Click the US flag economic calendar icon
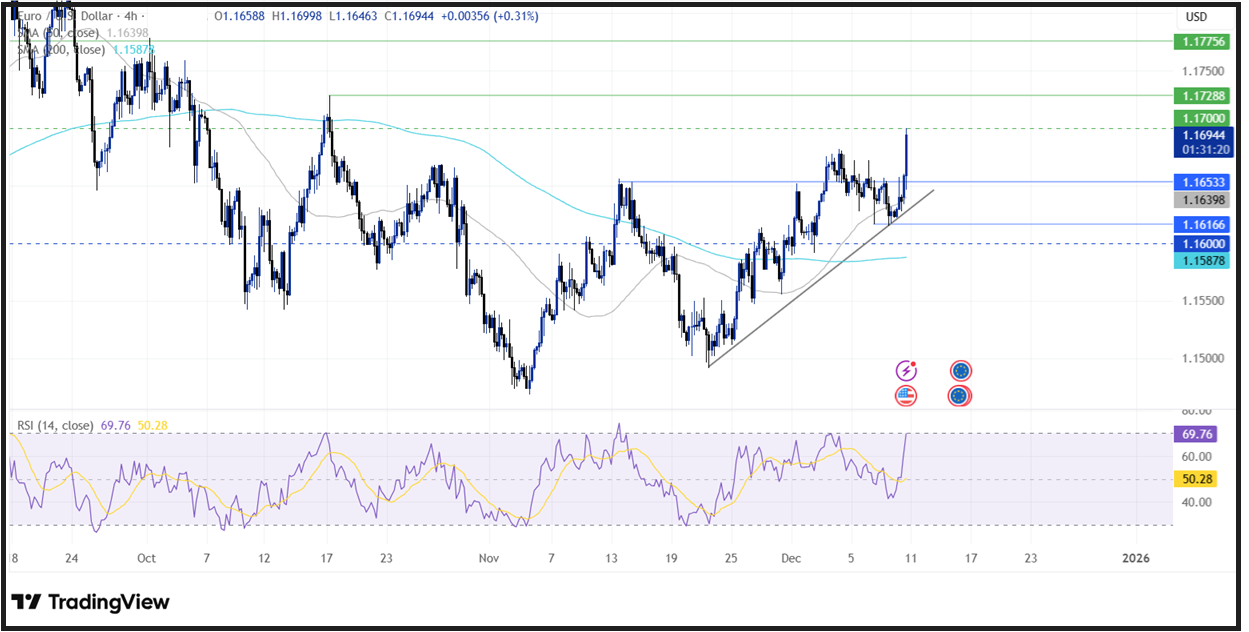Screen dimensions: 1249x632 pos(905,394)
